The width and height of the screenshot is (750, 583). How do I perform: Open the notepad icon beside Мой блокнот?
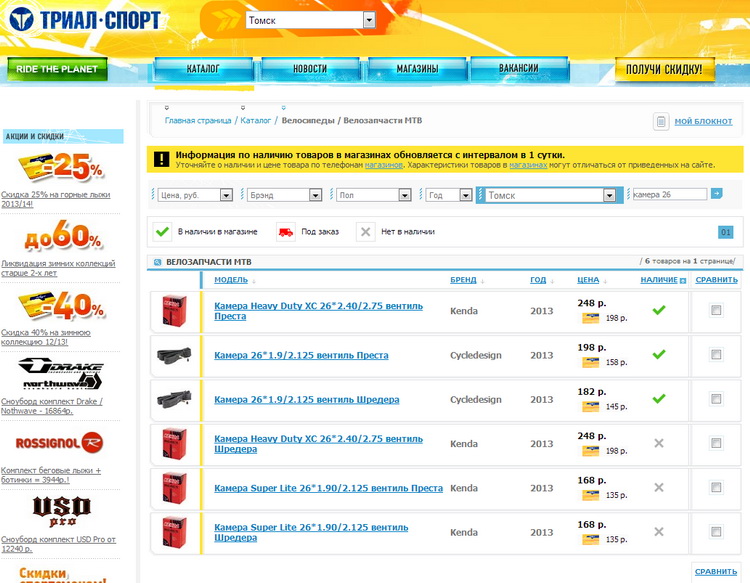661,121
